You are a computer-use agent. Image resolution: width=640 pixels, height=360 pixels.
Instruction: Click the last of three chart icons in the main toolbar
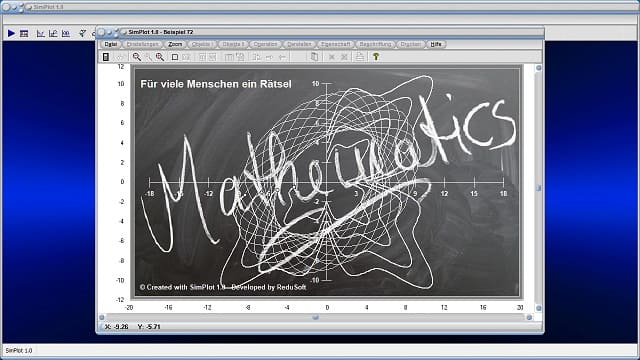[x=66, y=33]
